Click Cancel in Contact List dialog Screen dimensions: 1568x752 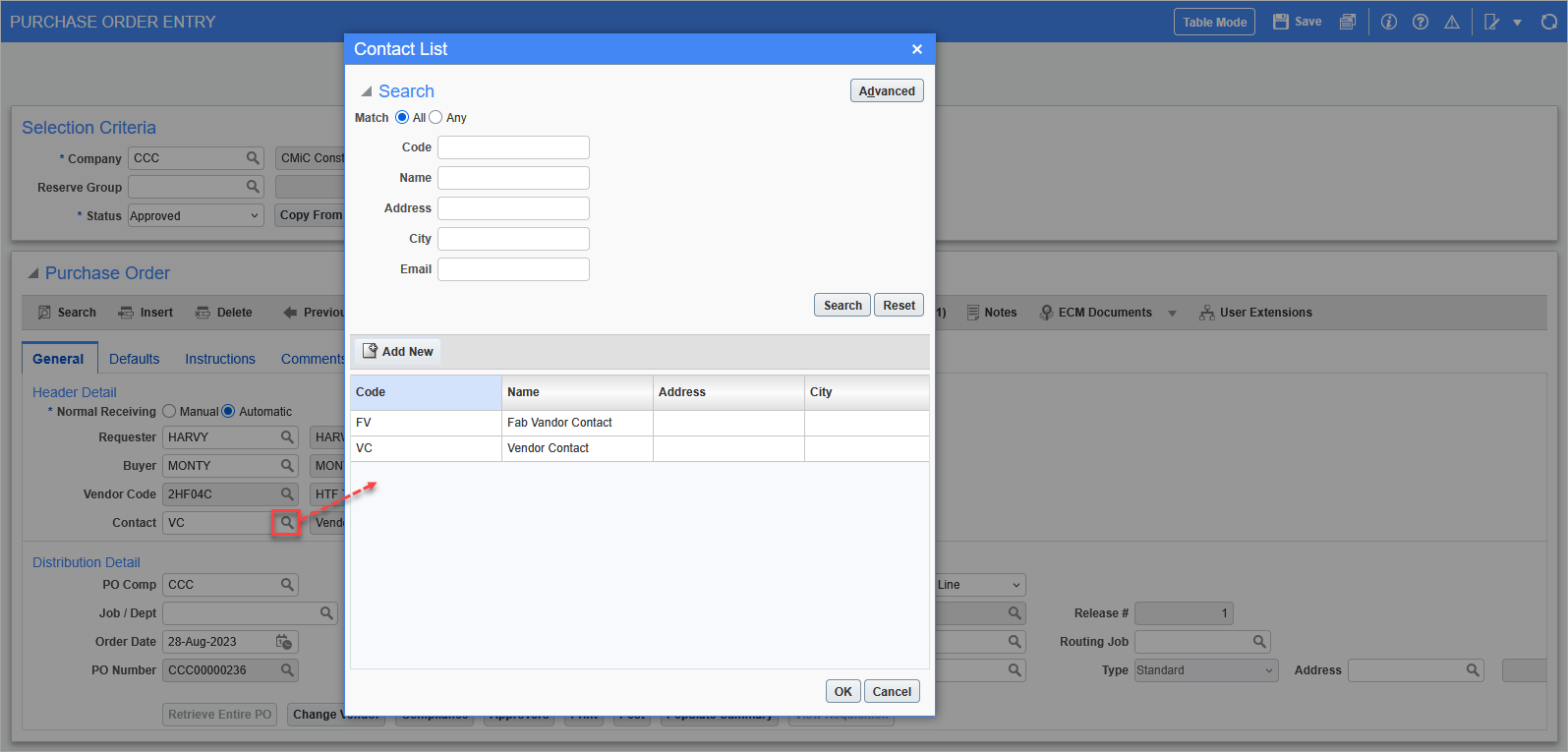click(892, 691)
